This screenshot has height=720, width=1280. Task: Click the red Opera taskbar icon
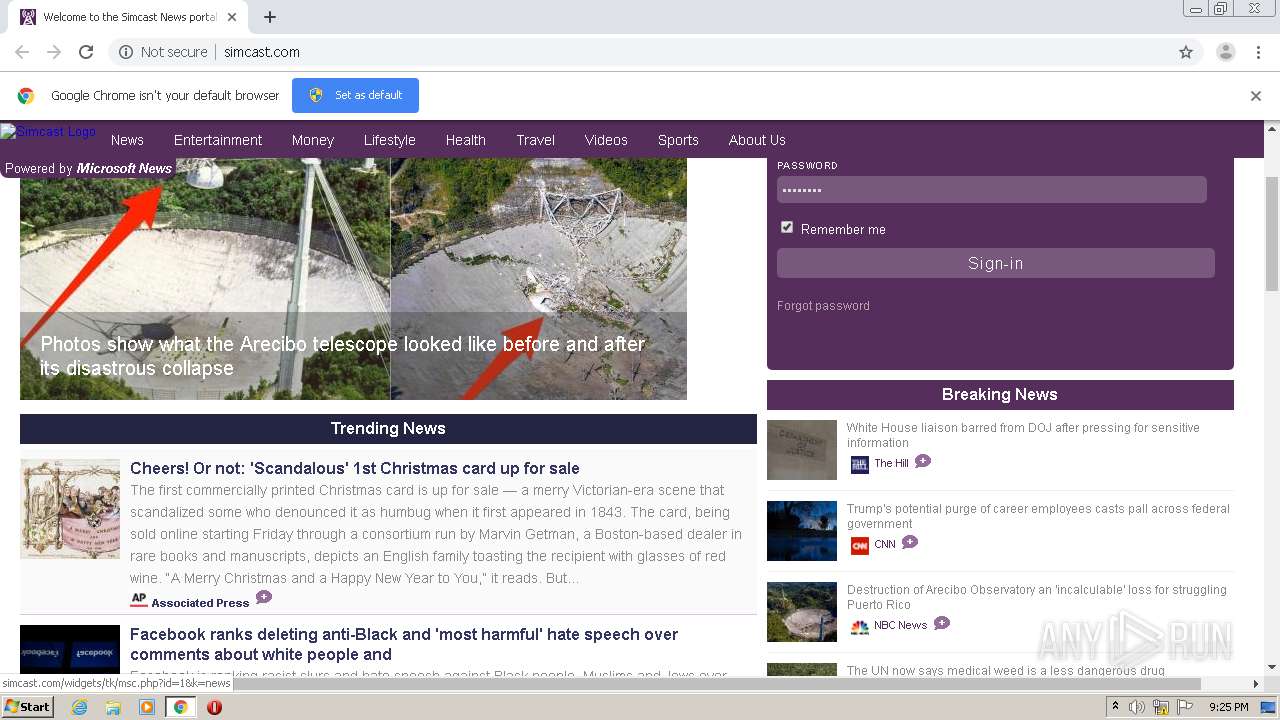pos(214,707)
